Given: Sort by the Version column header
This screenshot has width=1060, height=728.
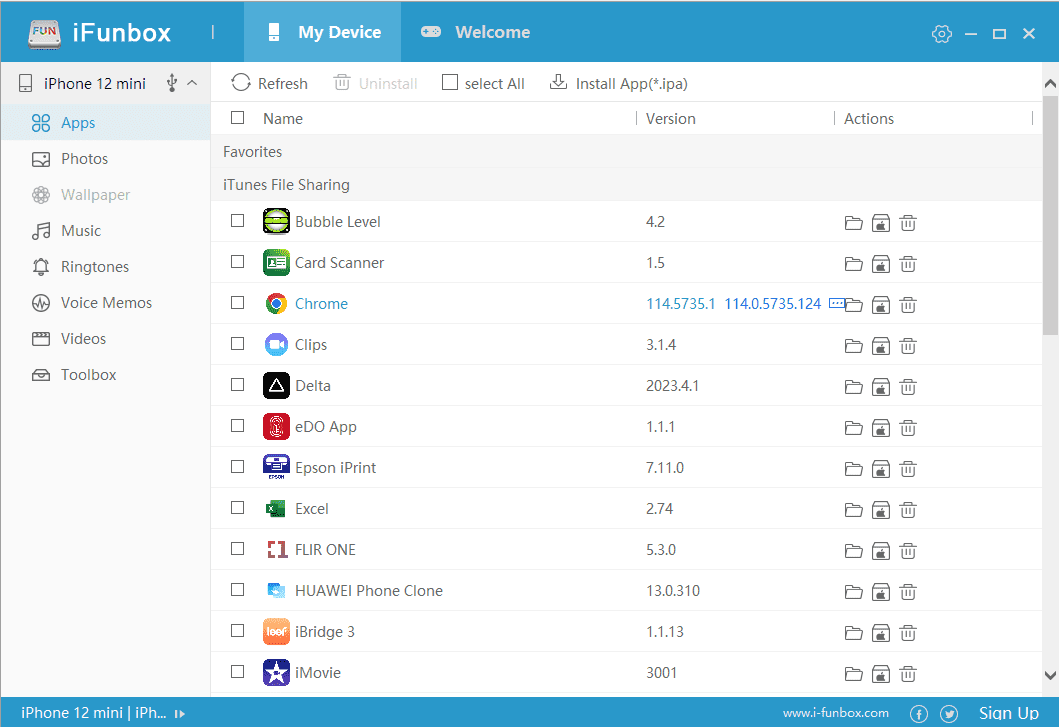Looking at the screenshot, I should (x=671, y=118).
